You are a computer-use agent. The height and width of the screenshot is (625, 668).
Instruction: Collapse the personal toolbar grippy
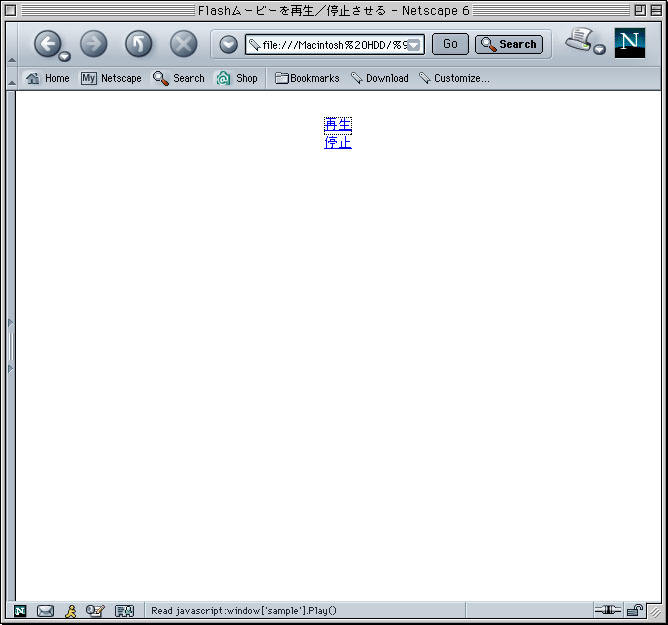pos(12,78)
